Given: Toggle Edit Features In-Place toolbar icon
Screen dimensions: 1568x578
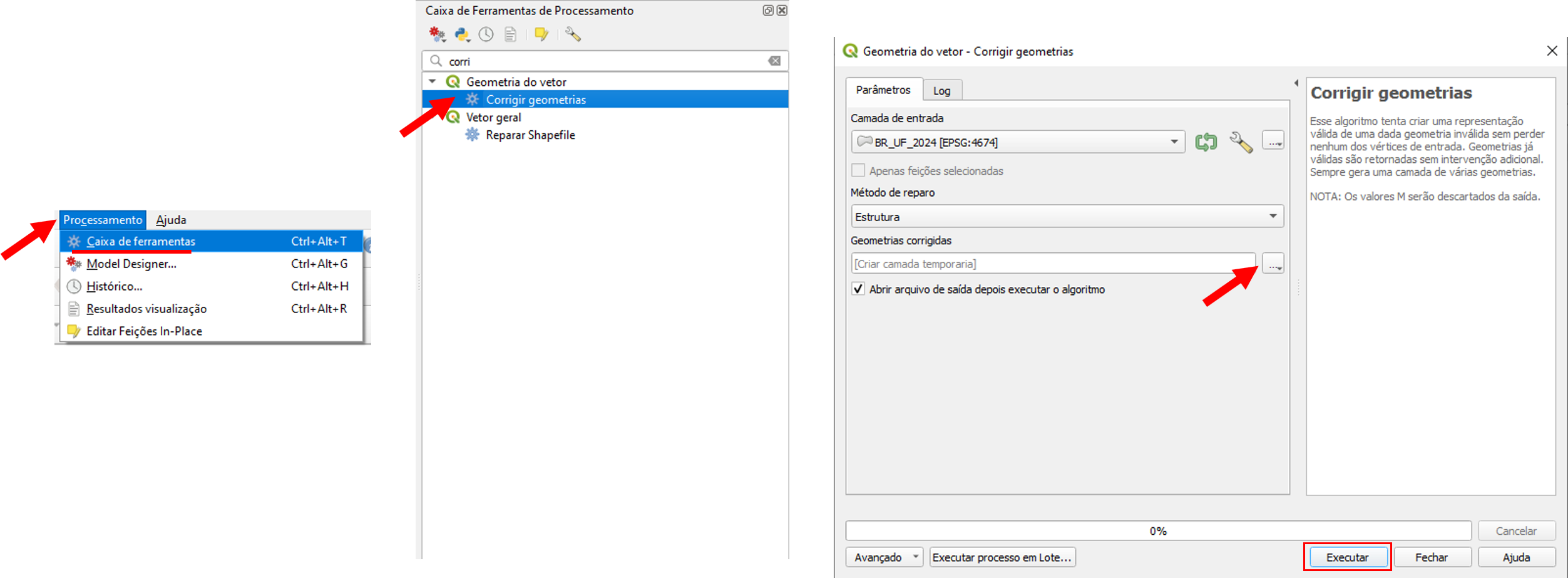Looking at the screenshot, I should (x=541, y=34).
